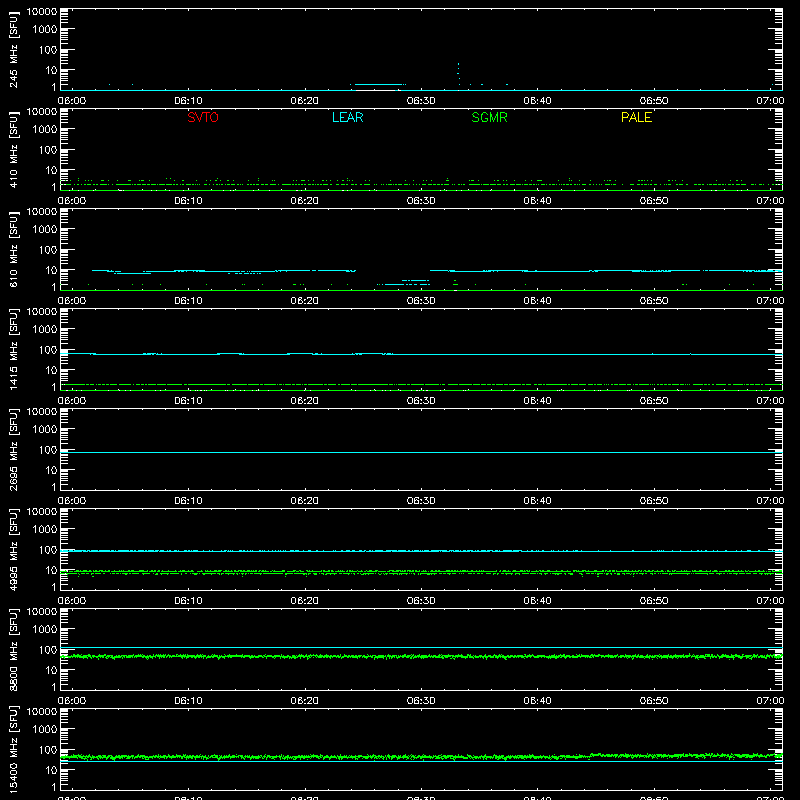
Task: Click the 06:30 time label below 245 MHz plot
Action: click(x=421, y=101)
